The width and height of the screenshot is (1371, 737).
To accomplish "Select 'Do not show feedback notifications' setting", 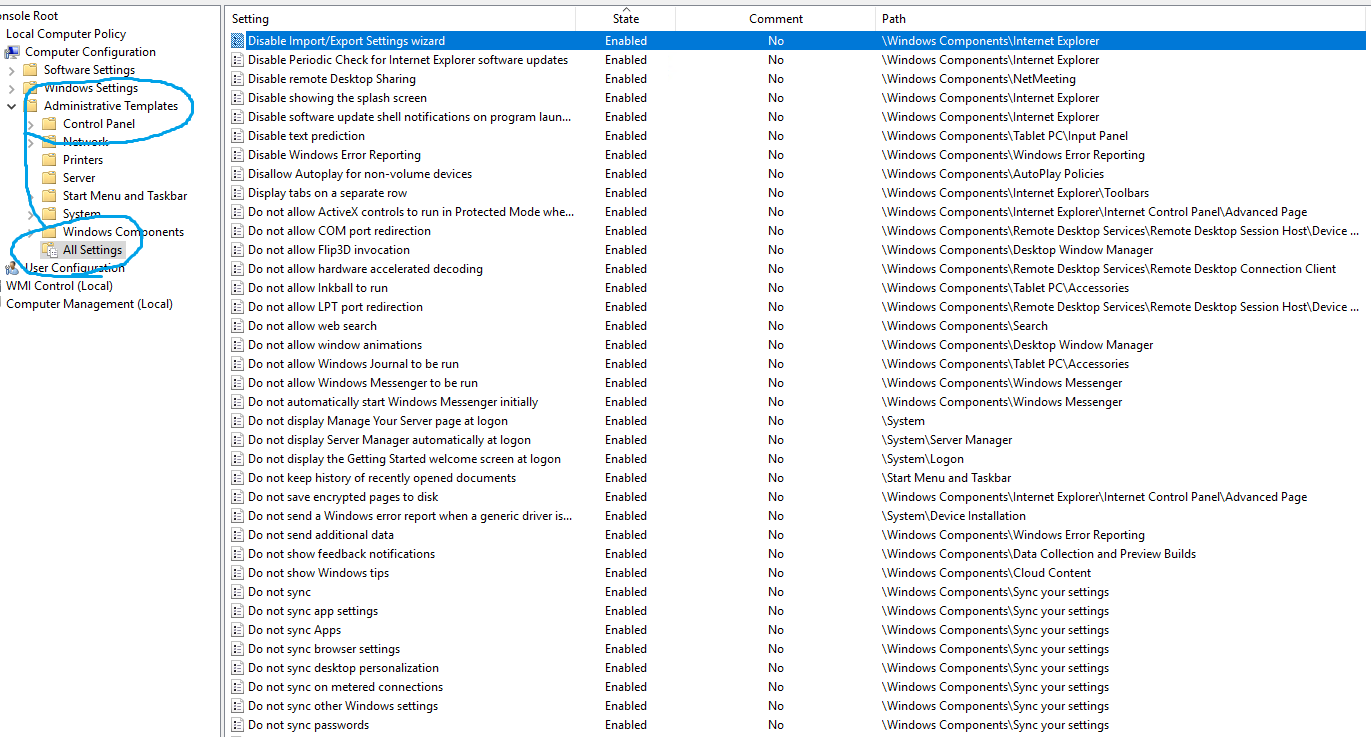I will 341,554.
